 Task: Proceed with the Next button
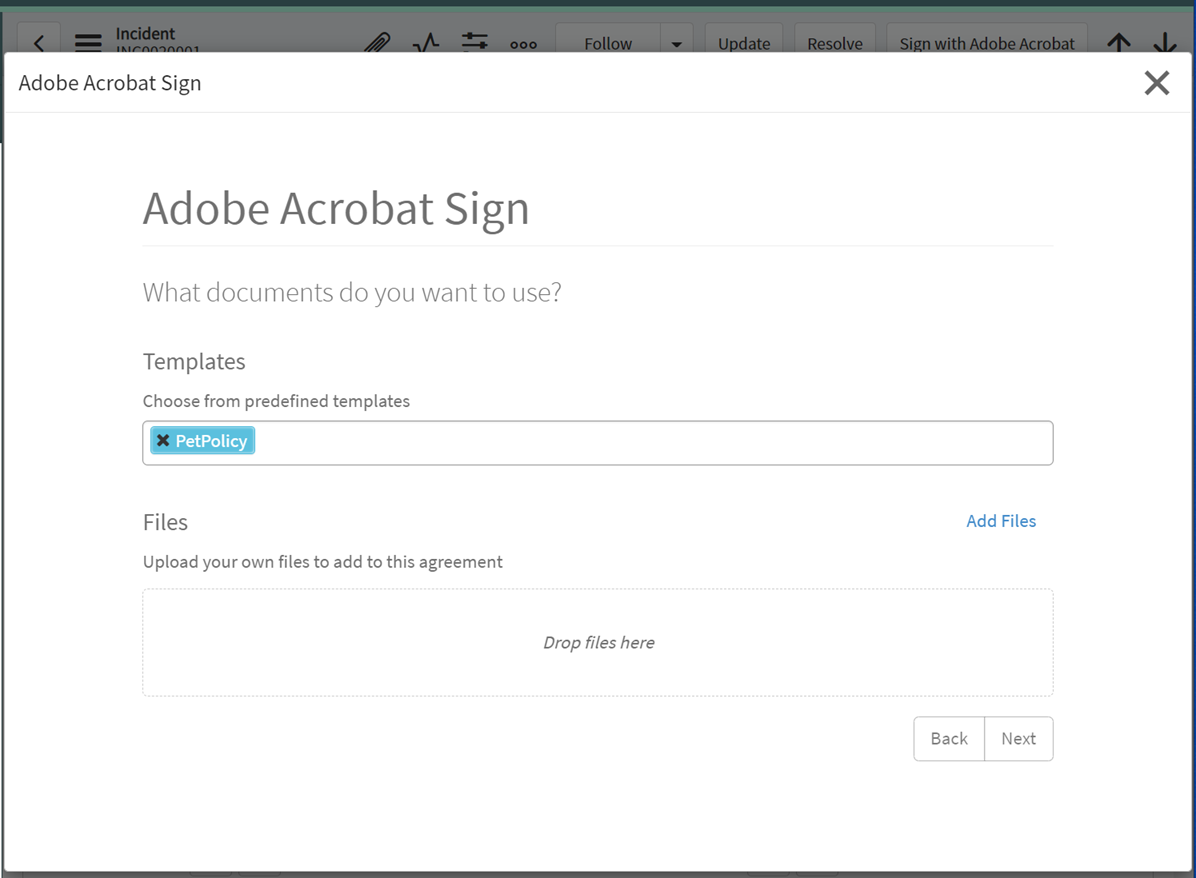[1018, 738]
